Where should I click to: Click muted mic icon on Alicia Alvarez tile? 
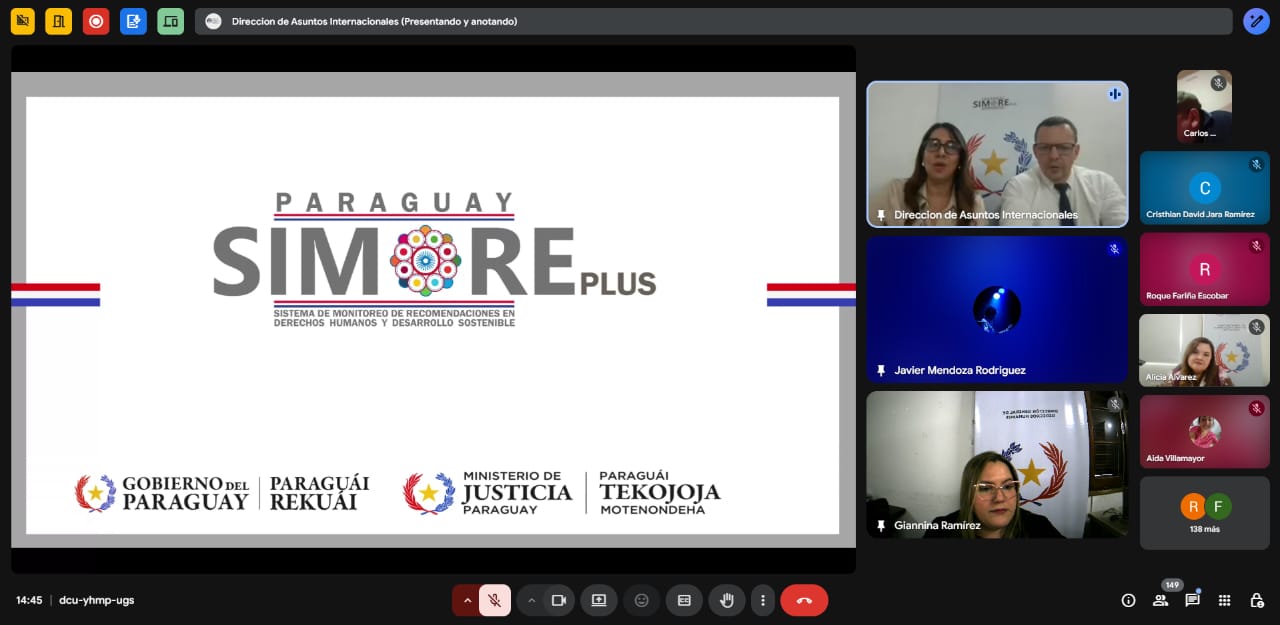click(1256, 327)
